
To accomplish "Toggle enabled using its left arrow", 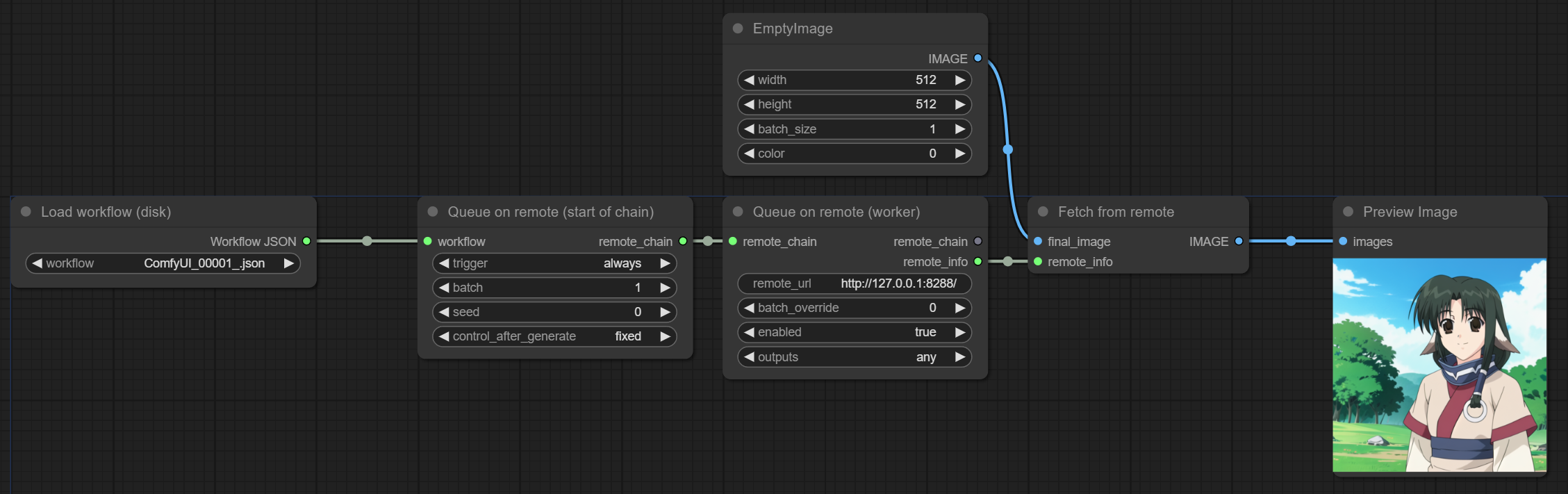I will point(748,332).
